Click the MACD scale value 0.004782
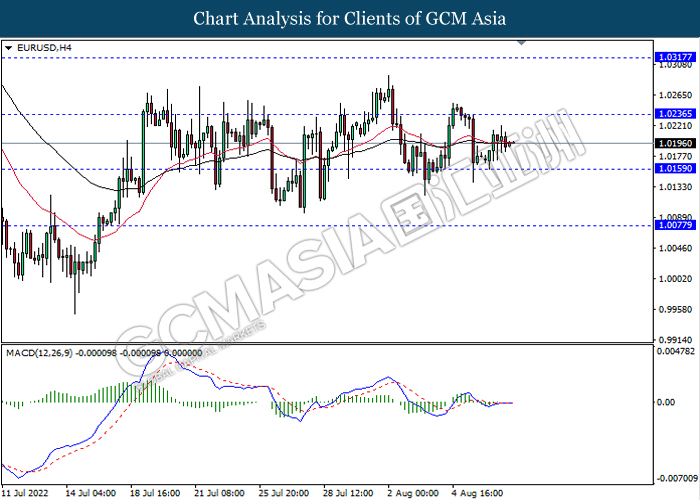The height and width of the screenshot is (500, 700). [675, 351]
